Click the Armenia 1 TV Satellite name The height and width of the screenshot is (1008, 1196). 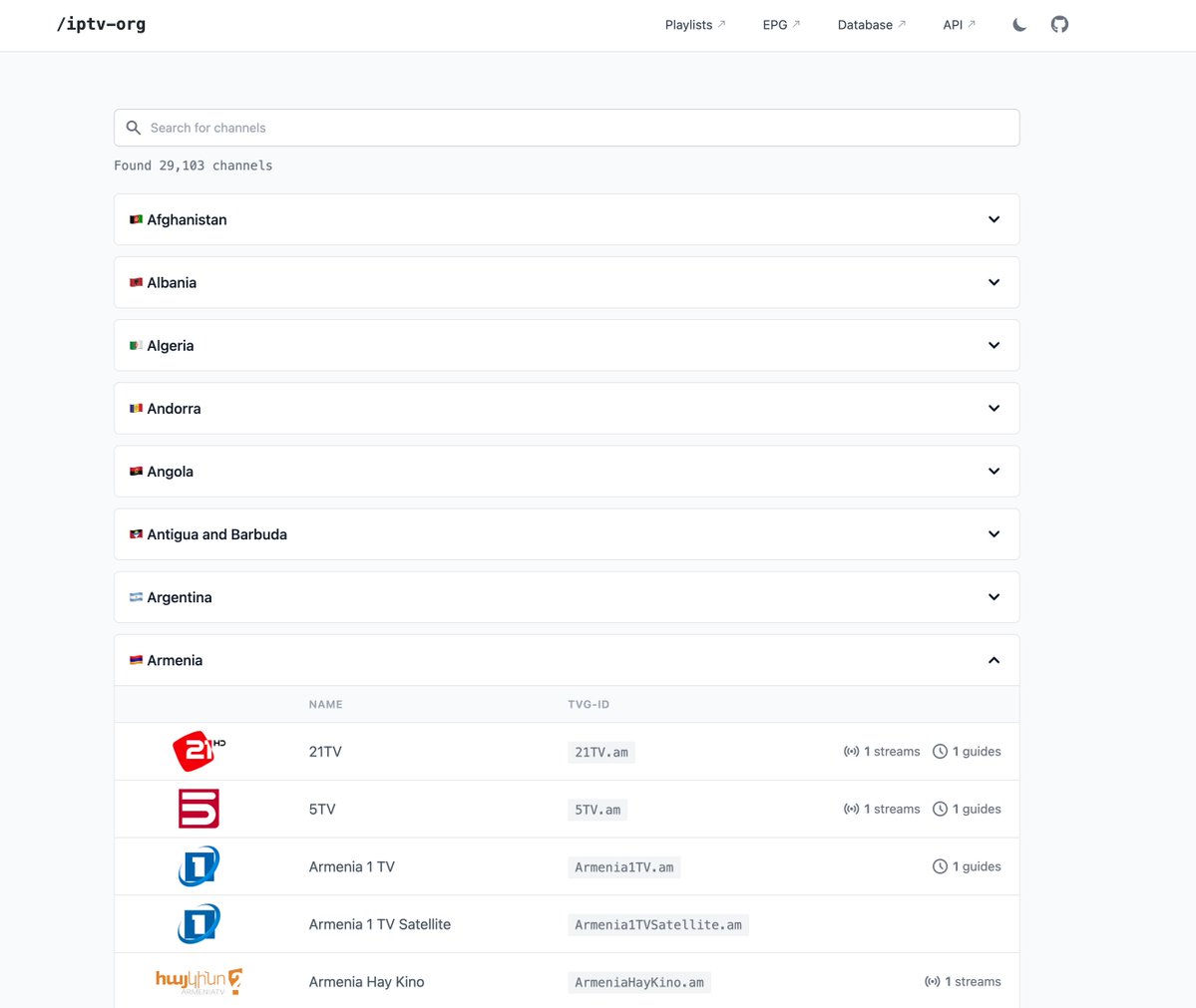pos(380,924)
